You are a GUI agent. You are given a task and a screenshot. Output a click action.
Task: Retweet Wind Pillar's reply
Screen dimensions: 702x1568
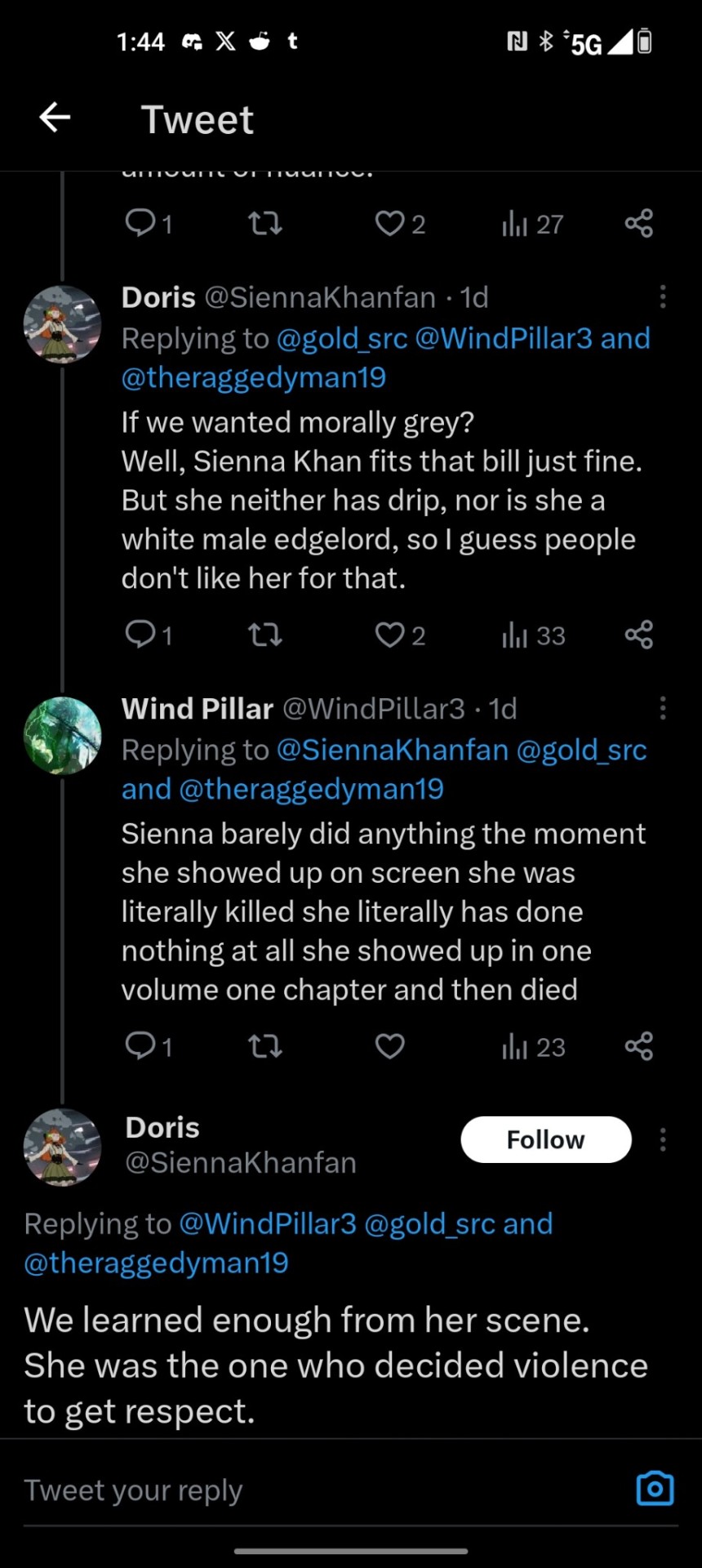tap(265, 1046)
